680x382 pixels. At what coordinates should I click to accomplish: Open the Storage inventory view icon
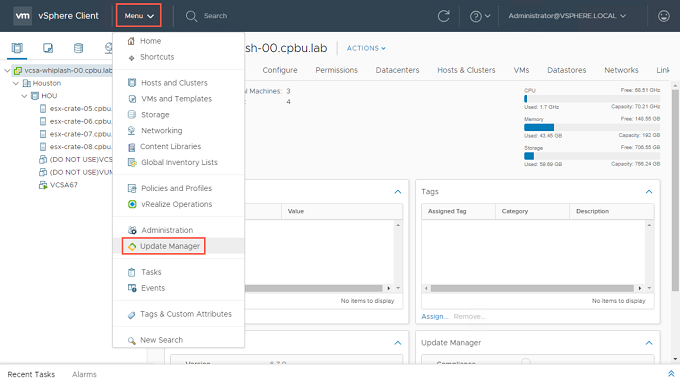pos(78,48)
